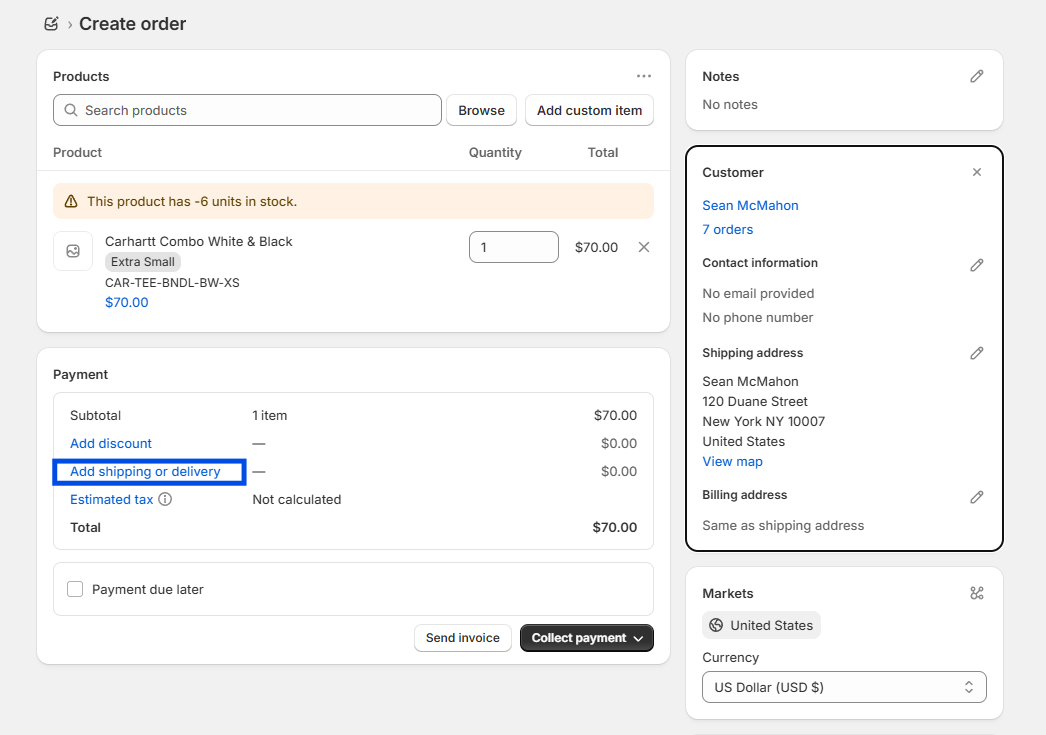Click the Markets settings icon

[977, 593]
